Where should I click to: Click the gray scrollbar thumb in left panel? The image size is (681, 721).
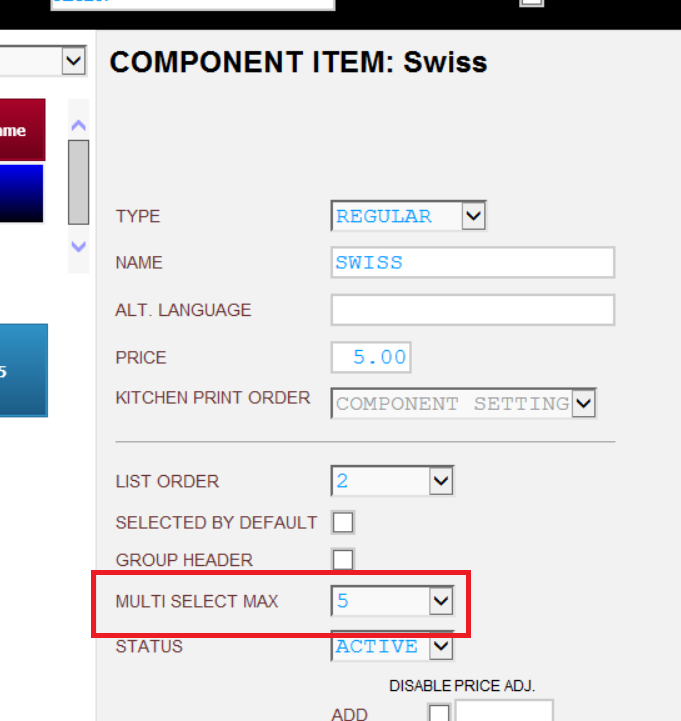79,183
